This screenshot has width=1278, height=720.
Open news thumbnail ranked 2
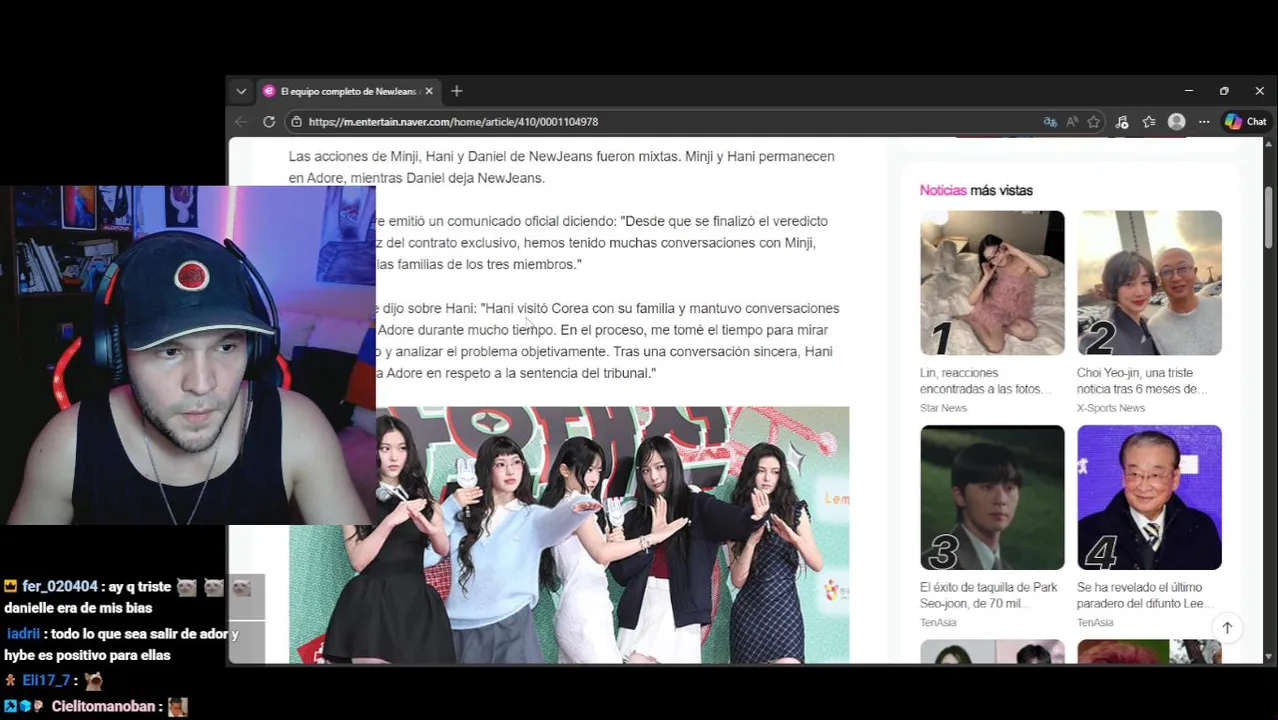point(1149,283)
